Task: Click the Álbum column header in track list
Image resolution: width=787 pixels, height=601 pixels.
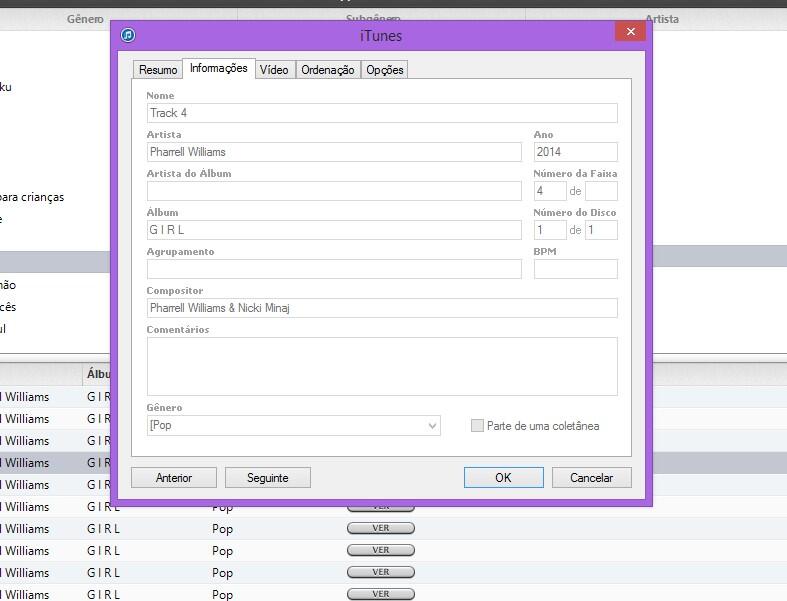Action: point(98,374)
